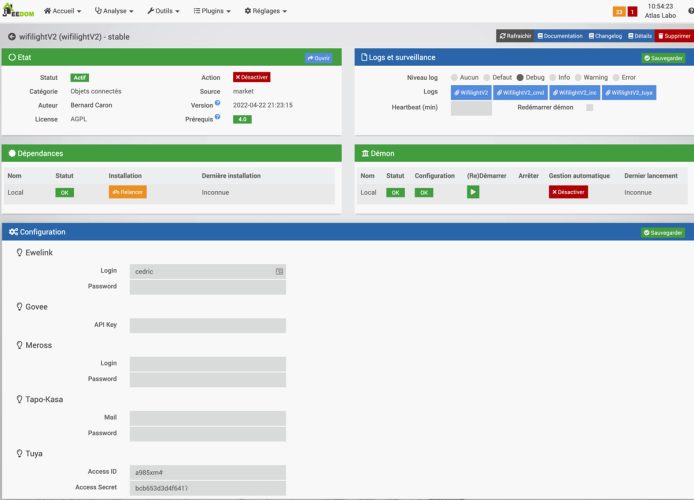Toggle the Redémarrer démon checkbox
The height and width of the screenshot is (500, 694).
tap(590, 108)
